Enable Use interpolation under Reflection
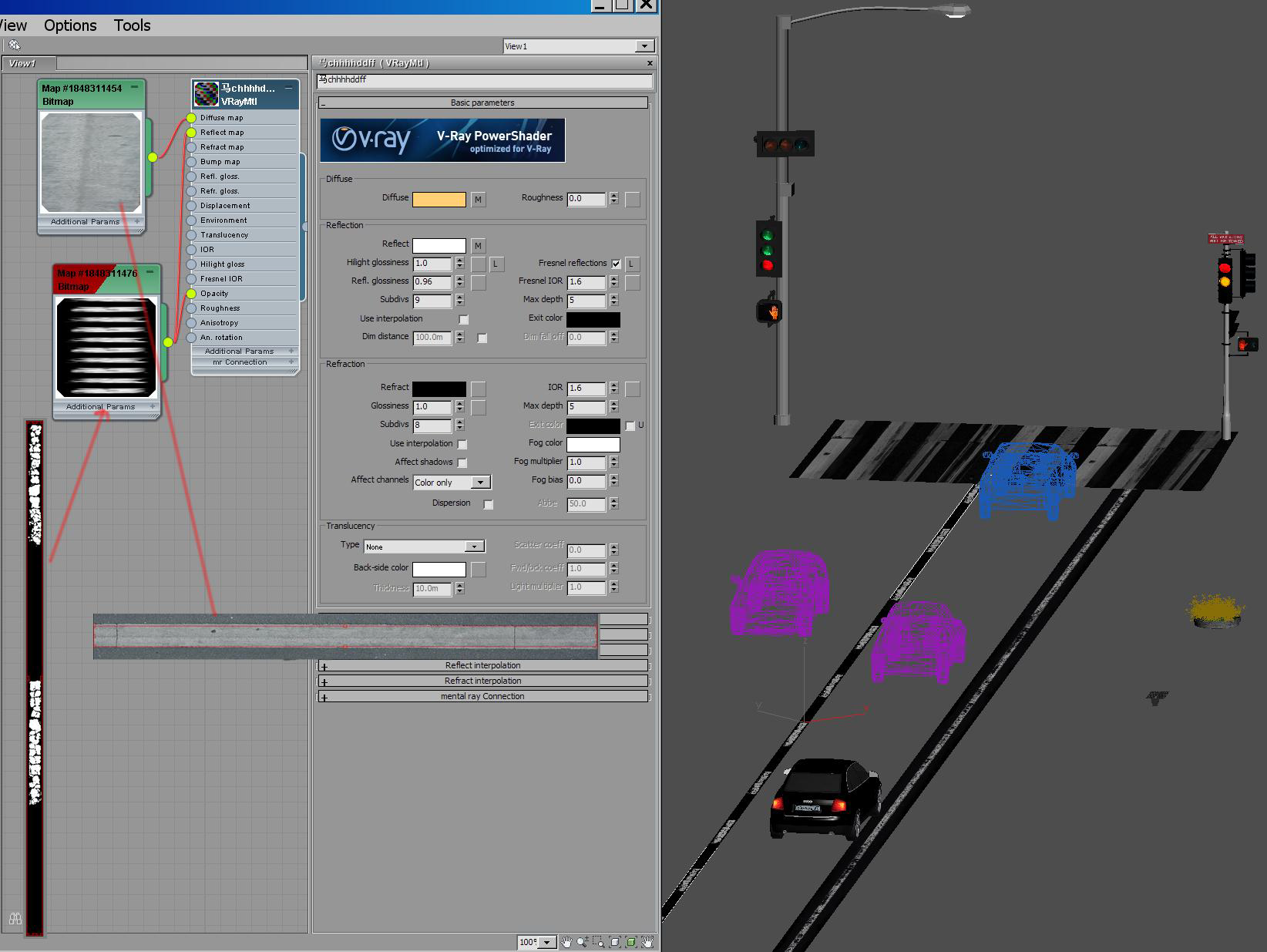Image resolution: width=1267 pixels, height=952 pixels. click(x=463, y=319)
